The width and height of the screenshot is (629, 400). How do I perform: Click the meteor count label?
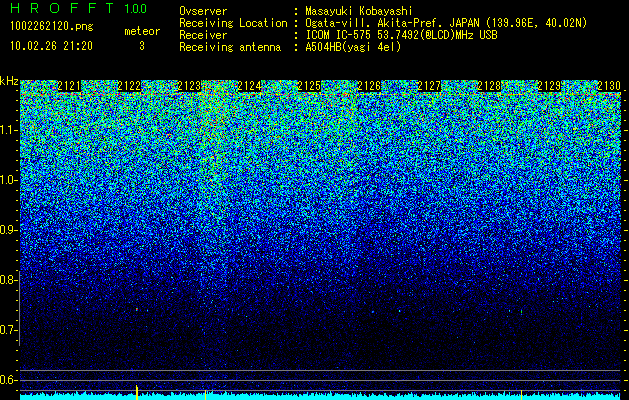142,31
